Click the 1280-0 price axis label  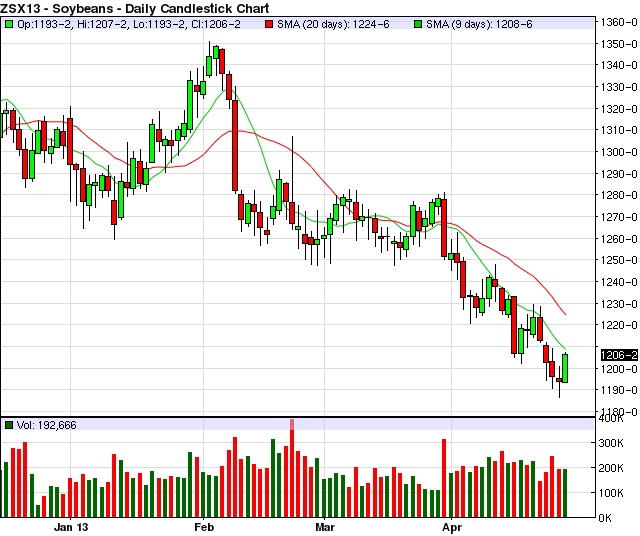[x=619, y=195]
